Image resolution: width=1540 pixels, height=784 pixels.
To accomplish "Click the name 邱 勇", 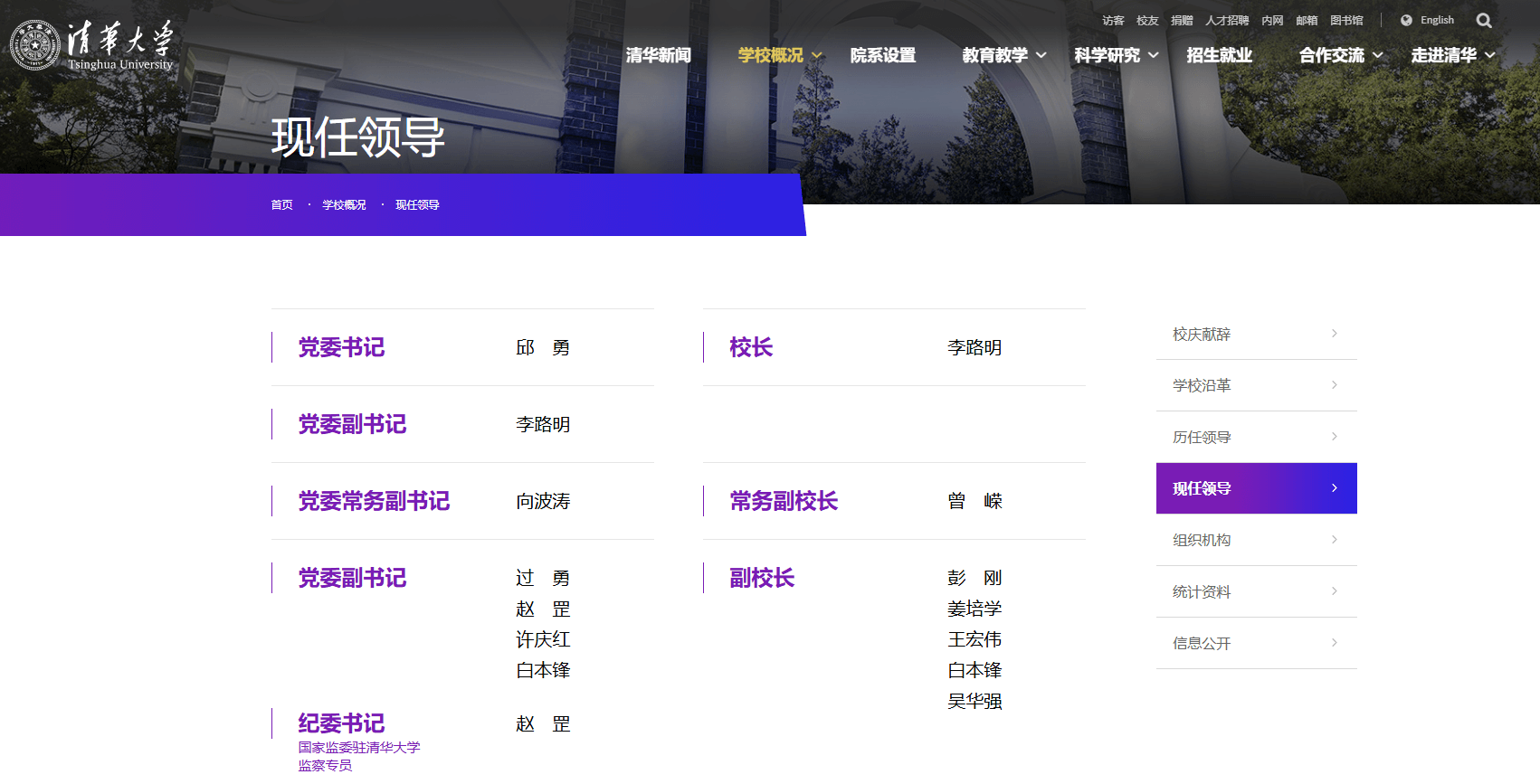I will click(543, 348).
